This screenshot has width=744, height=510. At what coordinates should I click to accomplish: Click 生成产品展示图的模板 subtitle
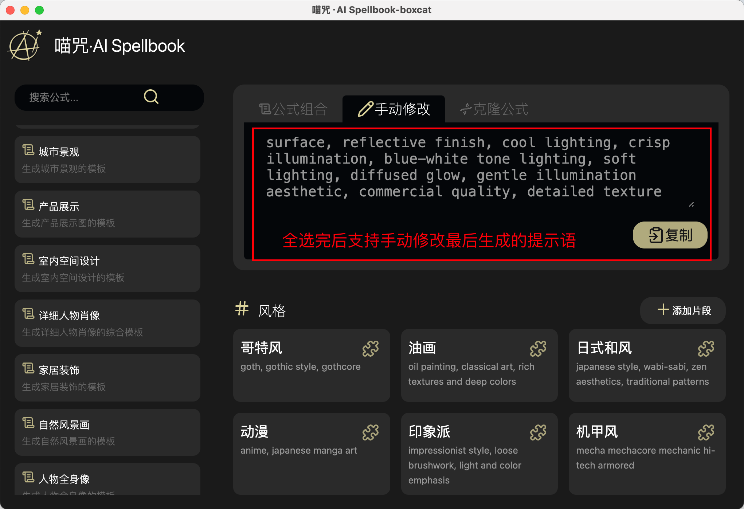tap(68, 223)
